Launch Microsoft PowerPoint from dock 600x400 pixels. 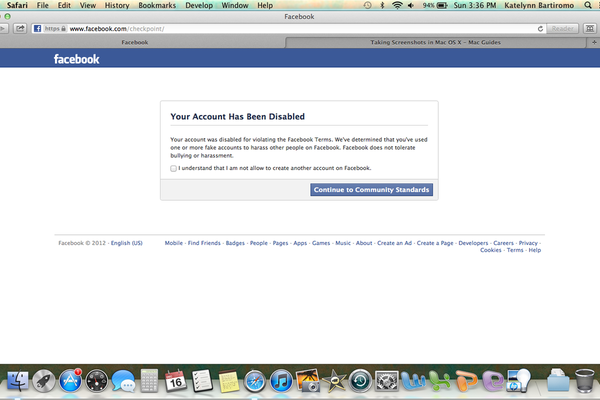466,381
